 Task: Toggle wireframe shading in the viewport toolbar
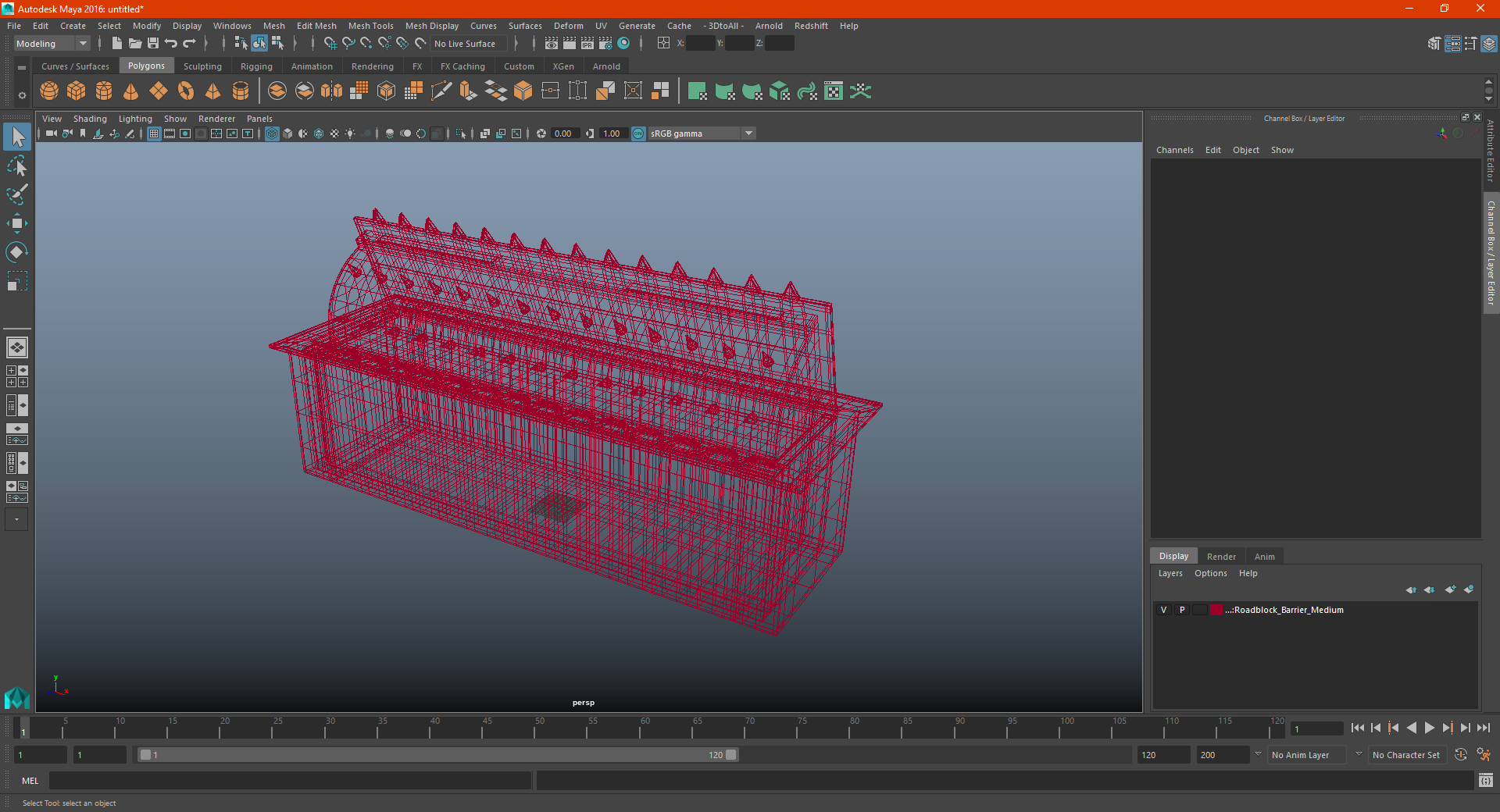pyautogui.click(x=272, y=134)
